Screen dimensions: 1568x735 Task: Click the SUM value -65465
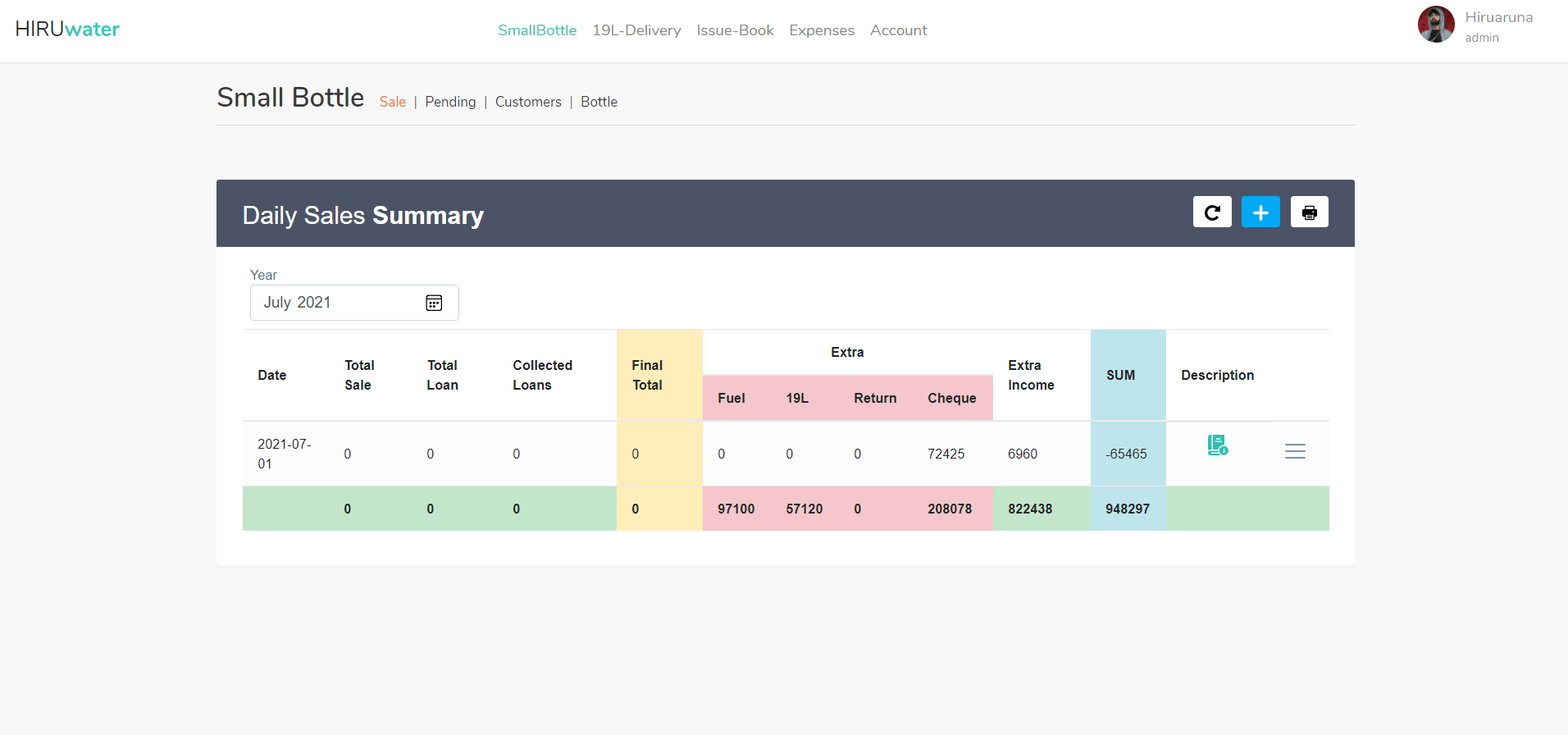click(1126, 454)
